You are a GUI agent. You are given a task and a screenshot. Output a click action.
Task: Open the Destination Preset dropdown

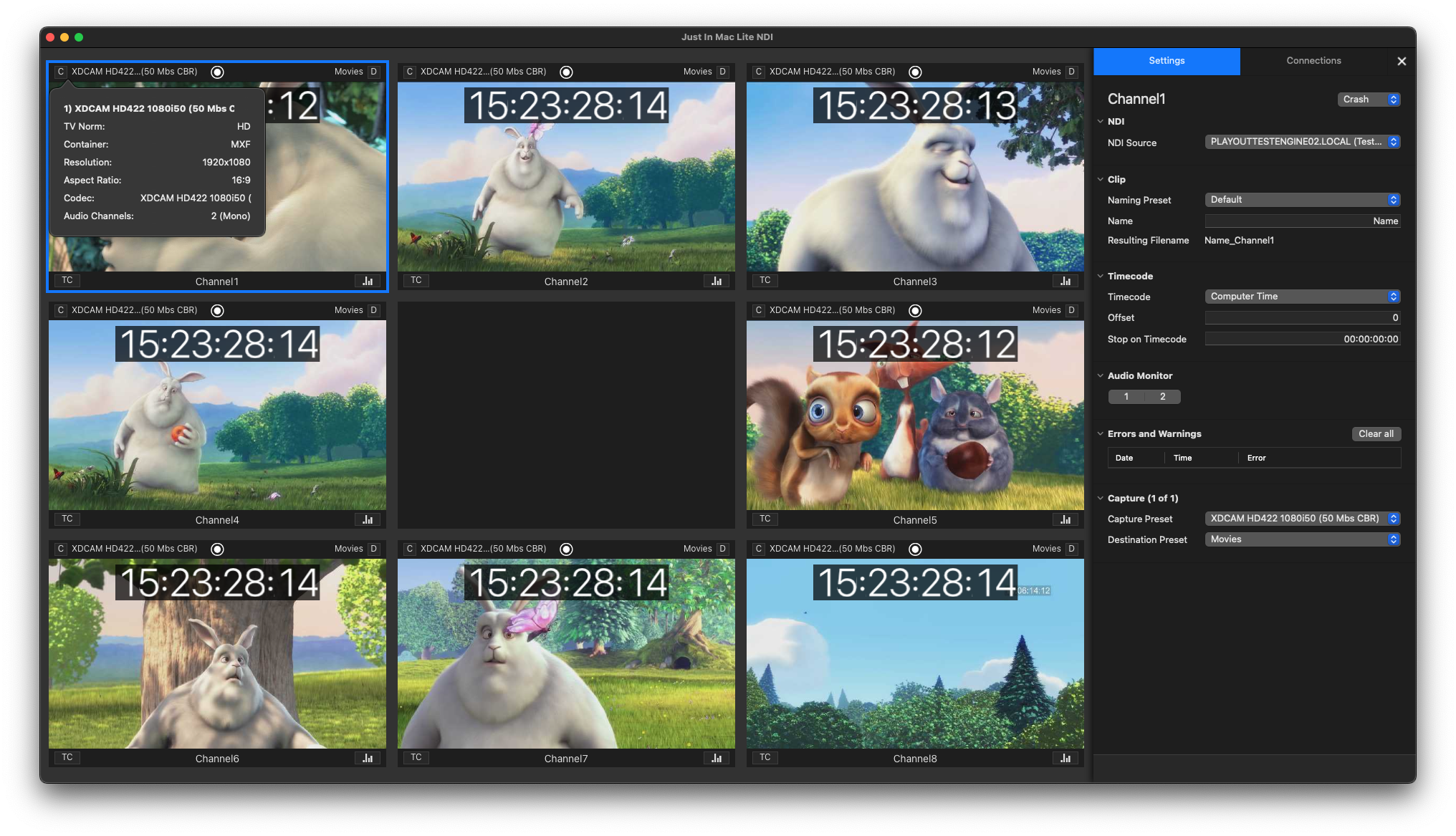[x=1302, y=539]
